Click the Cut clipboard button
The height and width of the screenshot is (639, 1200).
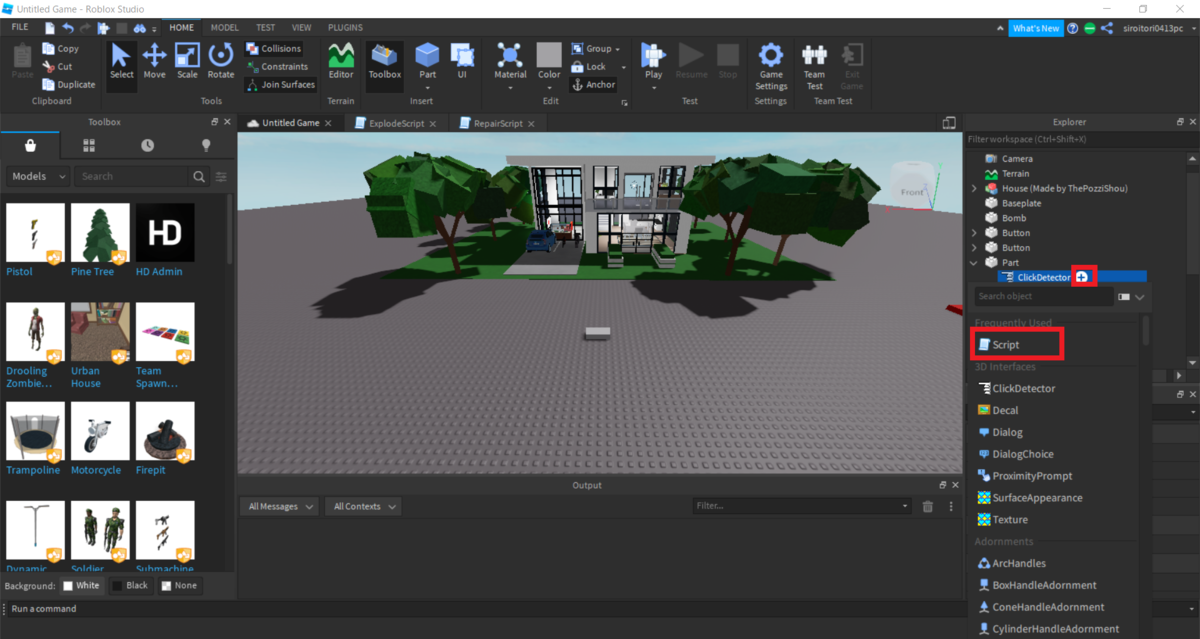coord(58,66)
